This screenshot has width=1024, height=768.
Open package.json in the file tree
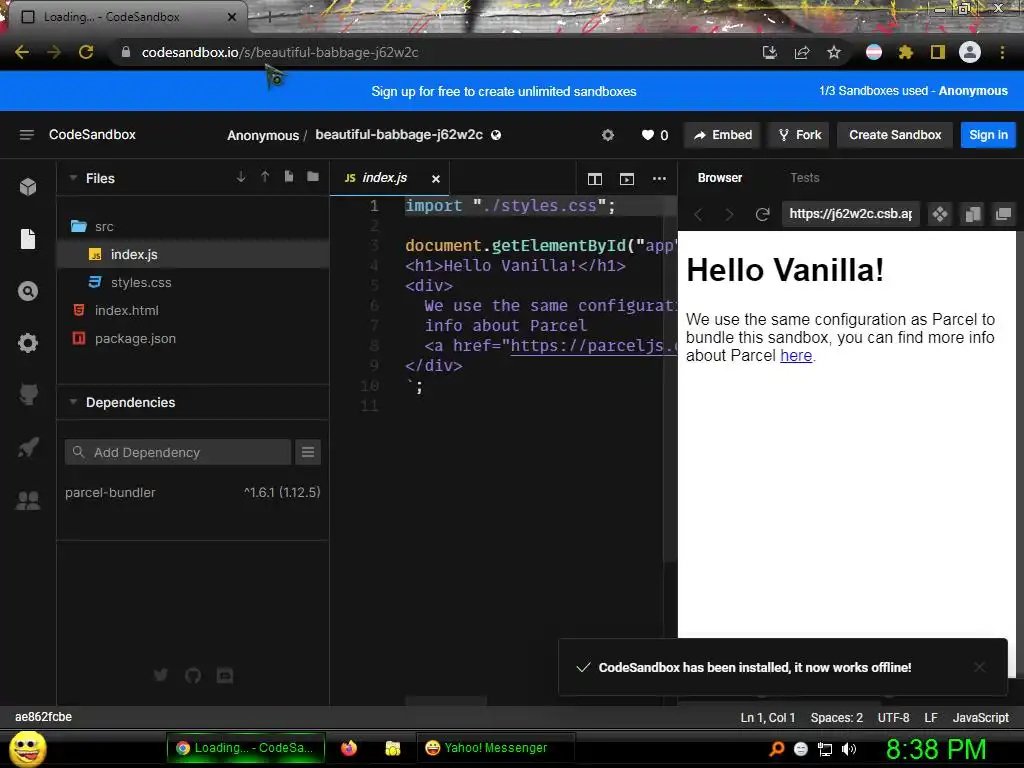pyautogui.click(x=193, y=339)
